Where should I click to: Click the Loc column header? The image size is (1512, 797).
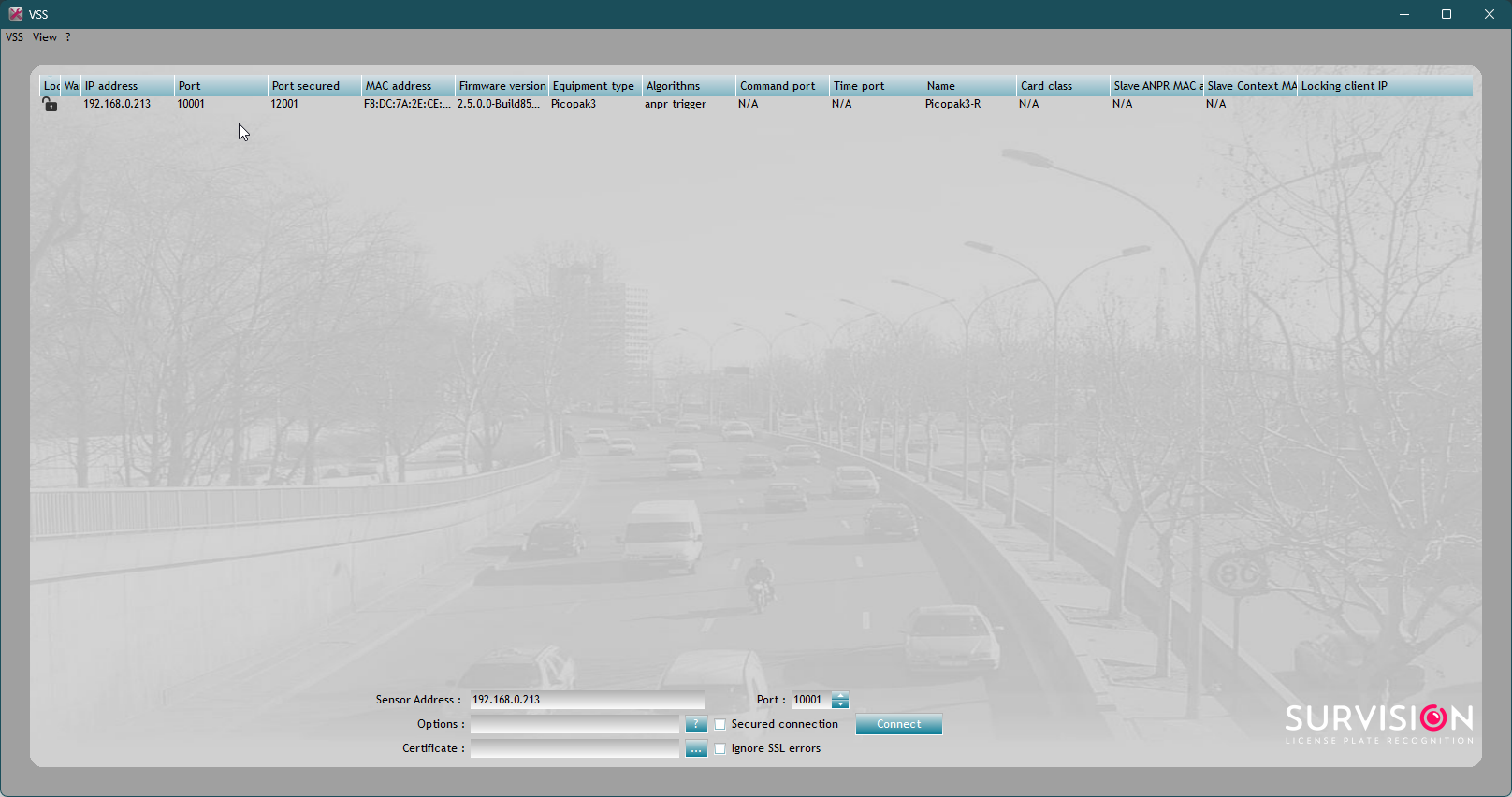[51, 86]
